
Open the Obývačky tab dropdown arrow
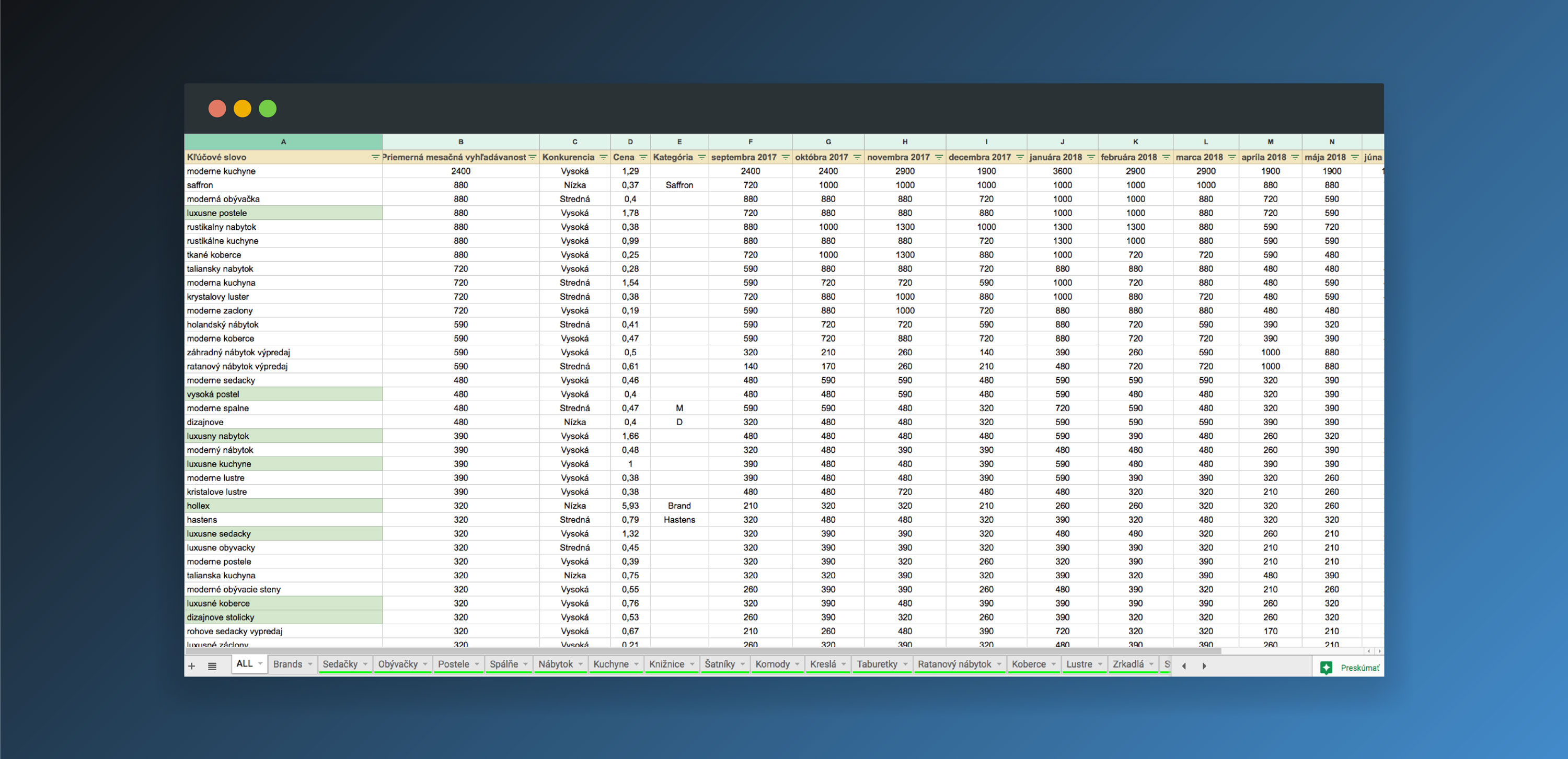pos(425,664)
